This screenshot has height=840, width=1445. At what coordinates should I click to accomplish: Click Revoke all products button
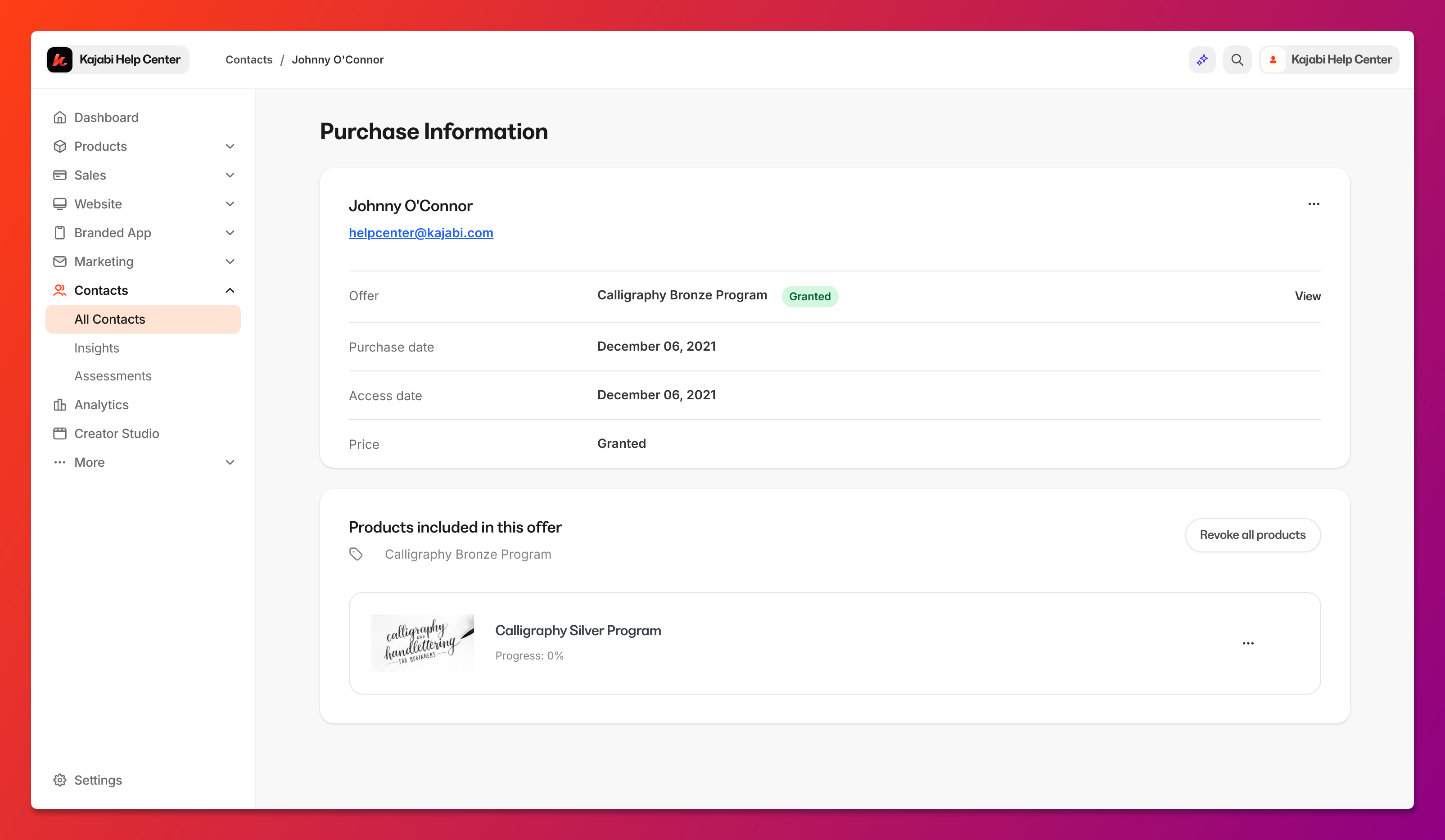pos(1253,535)
